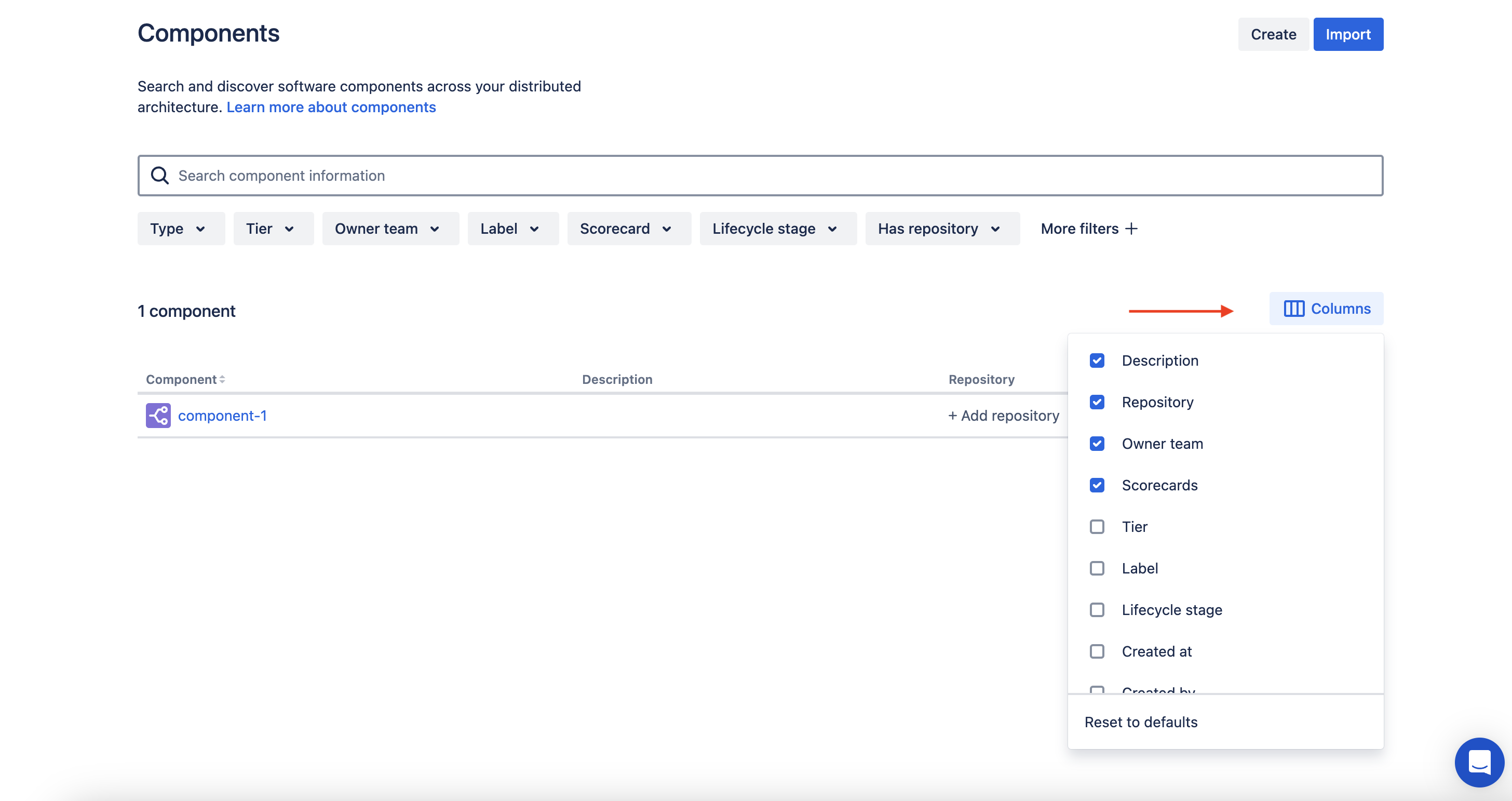
Task: Click the component-1 purple service icon
Action: pyautogui.click(x=158, y=415)
